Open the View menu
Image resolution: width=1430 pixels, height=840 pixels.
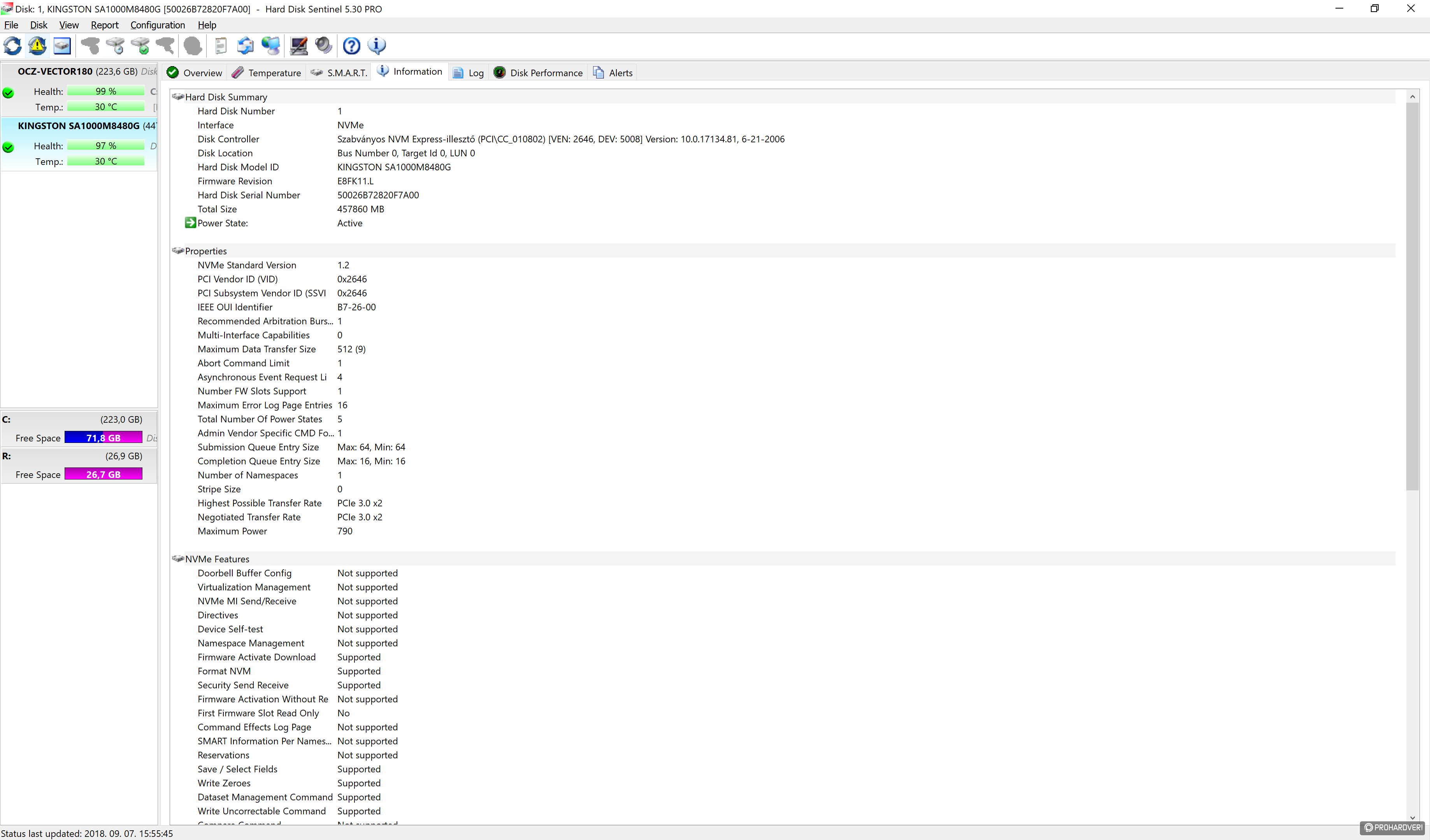coord(68,25)
